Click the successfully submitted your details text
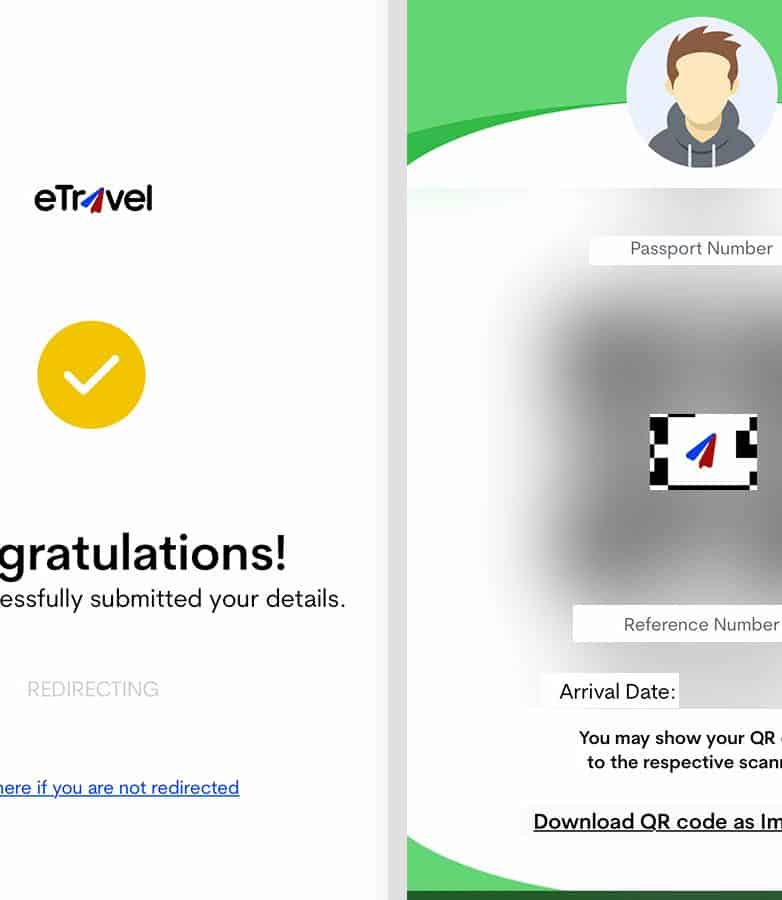 point(172,599)
